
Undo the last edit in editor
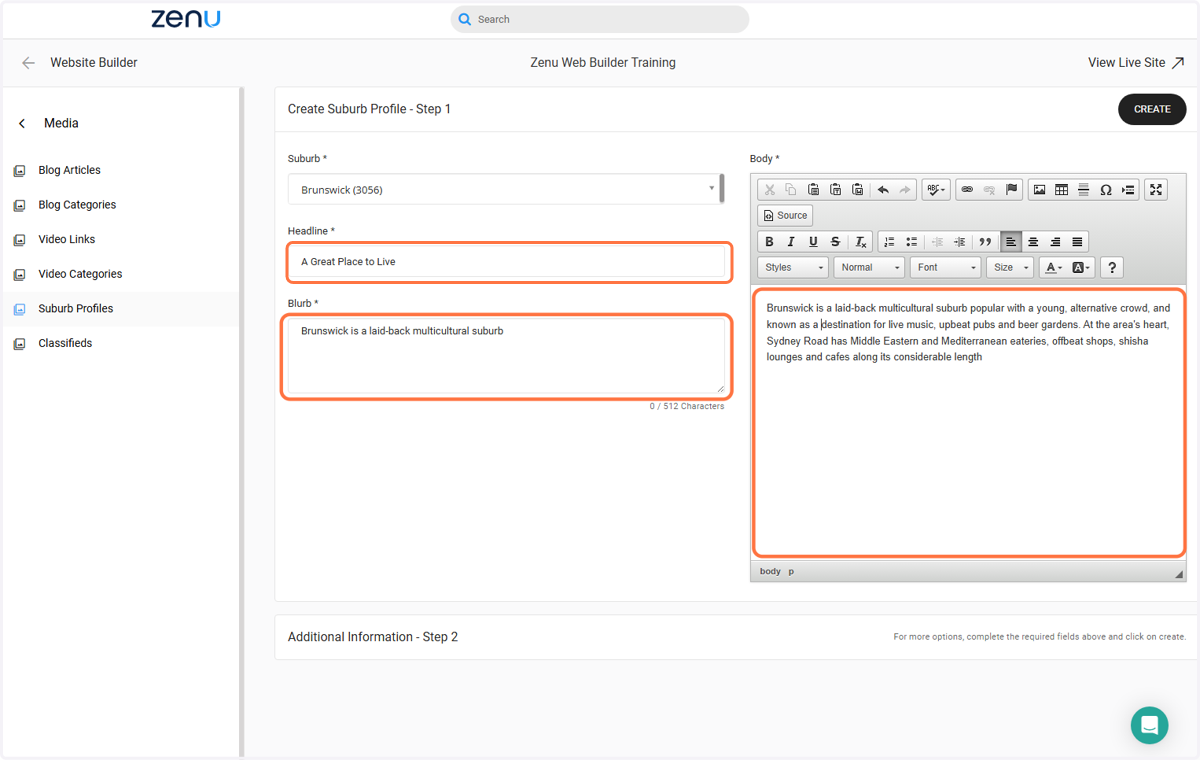coord(883,190)
